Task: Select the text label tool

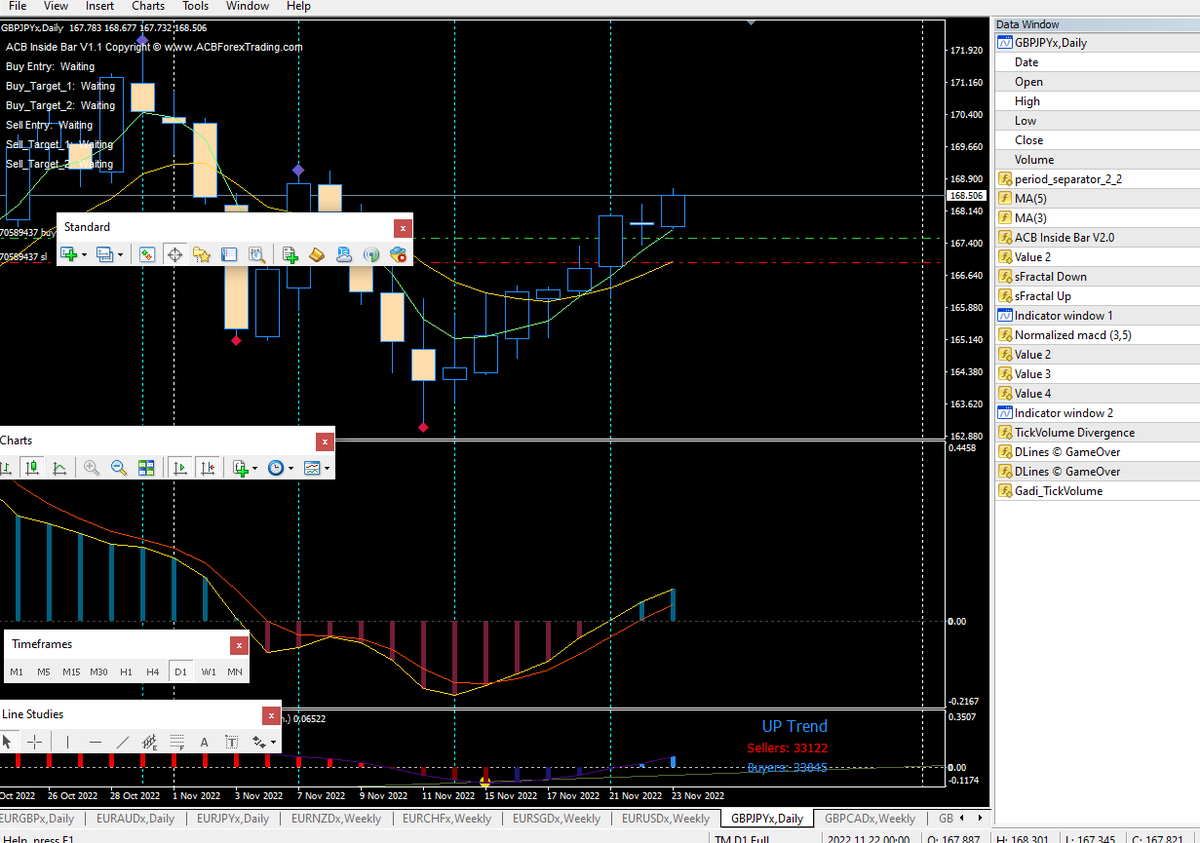Action: [x=233, y=742]
